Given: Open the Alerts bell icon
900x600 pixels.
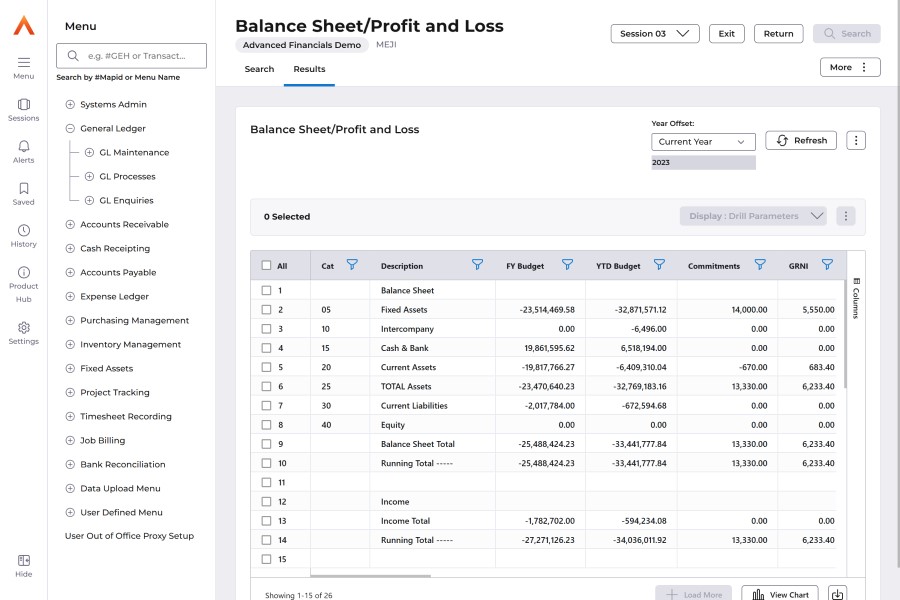Looking at the screenshot, I should pyautogui.click(x=24, y=146).
